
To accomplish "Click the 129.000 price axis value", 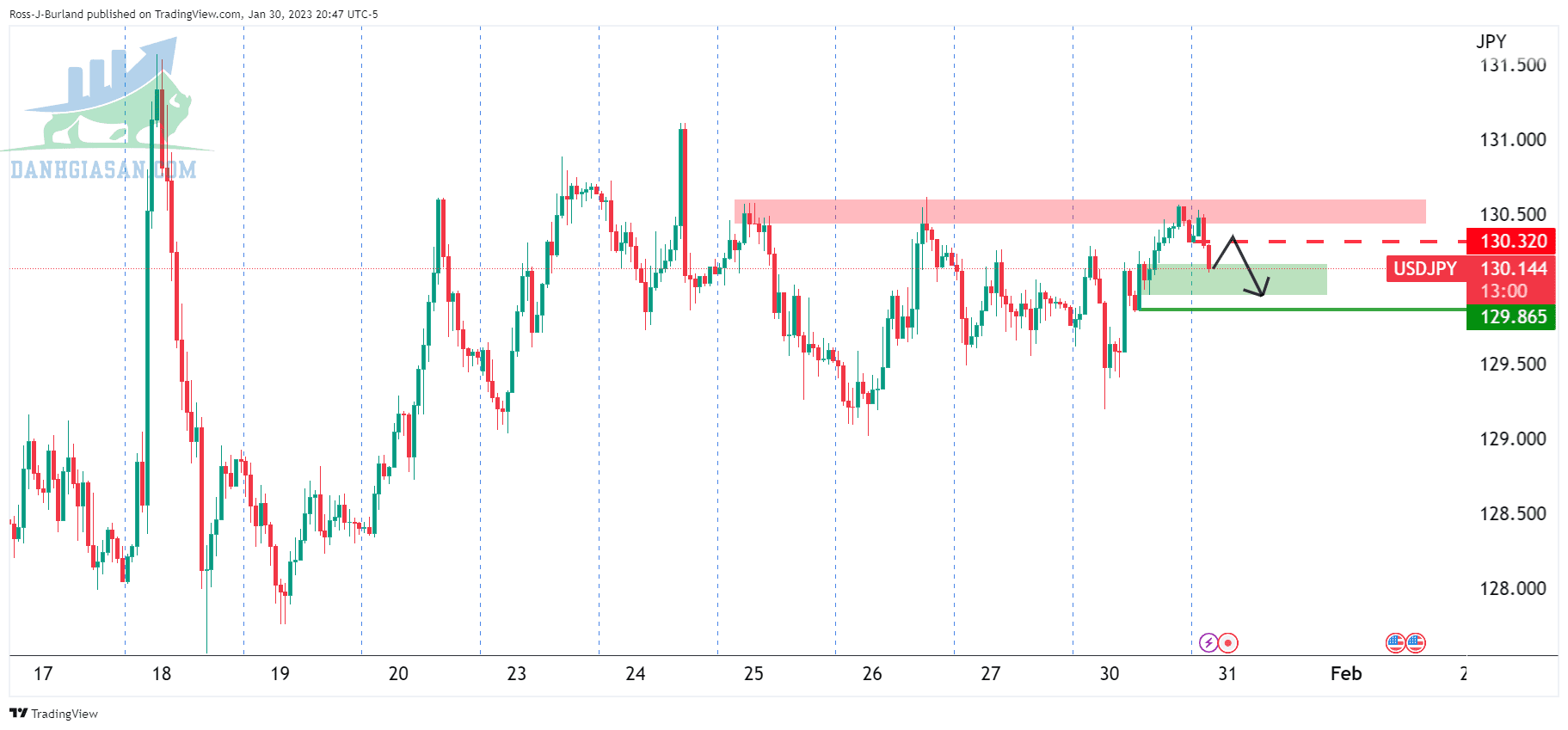I will 1513,439.
